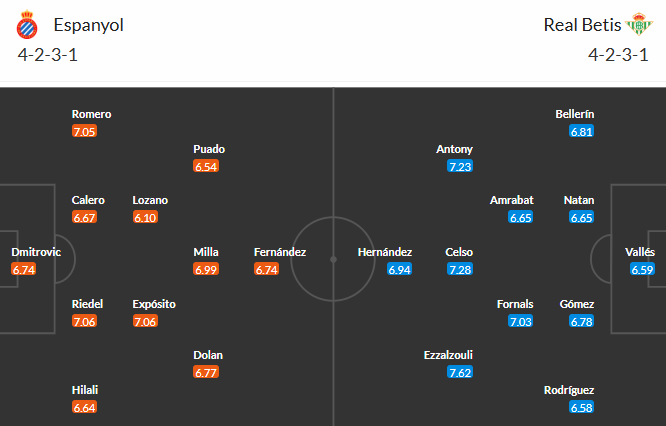Click Lo Celso's 7.28 rating badge
This screenshot has width=666, height=426.
[x=460, y=269]
